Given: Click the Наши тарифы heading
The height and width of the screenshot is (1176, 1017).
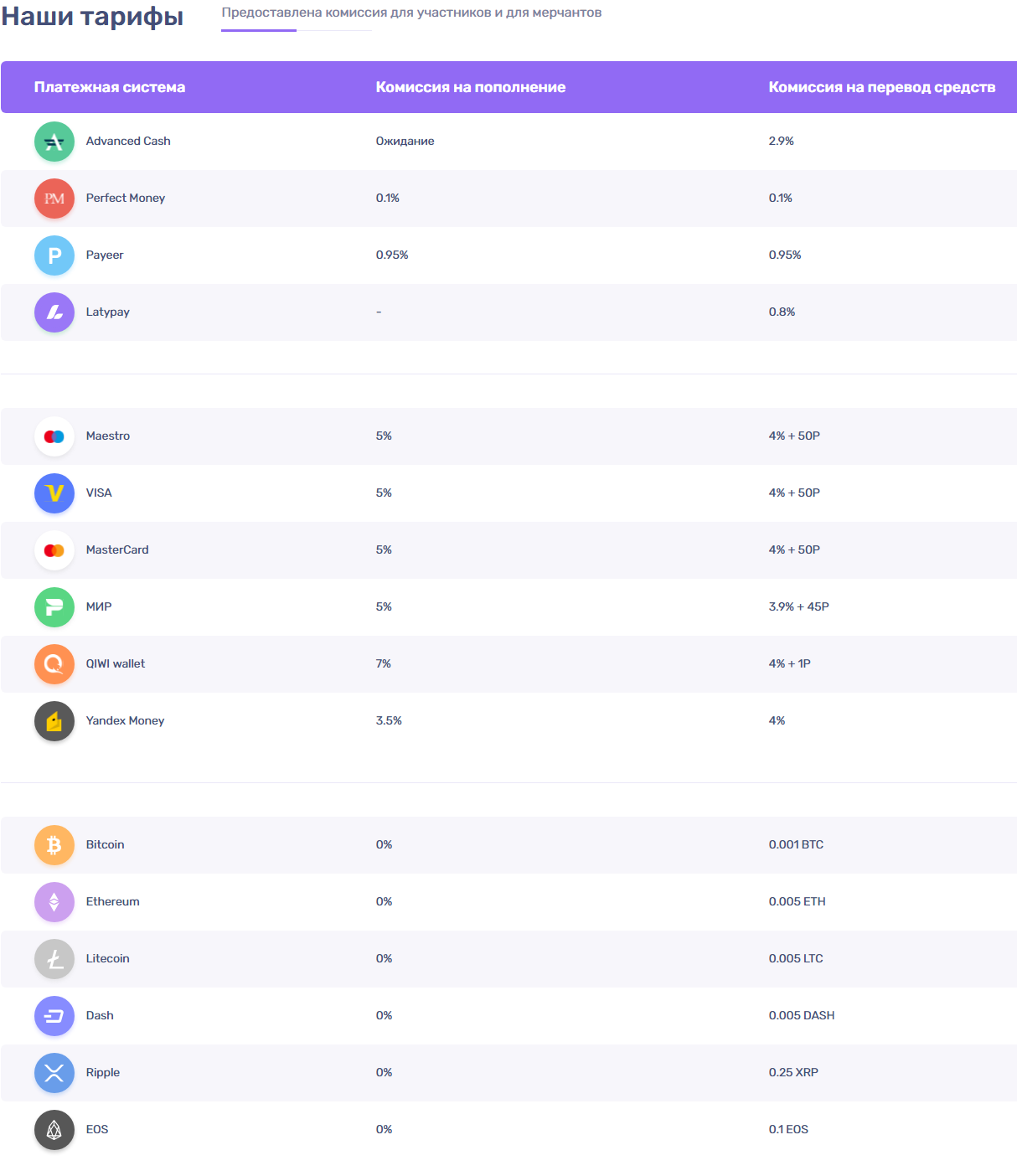Looking at the screenshot, I should pyautogui.click(x=92, y=15).
